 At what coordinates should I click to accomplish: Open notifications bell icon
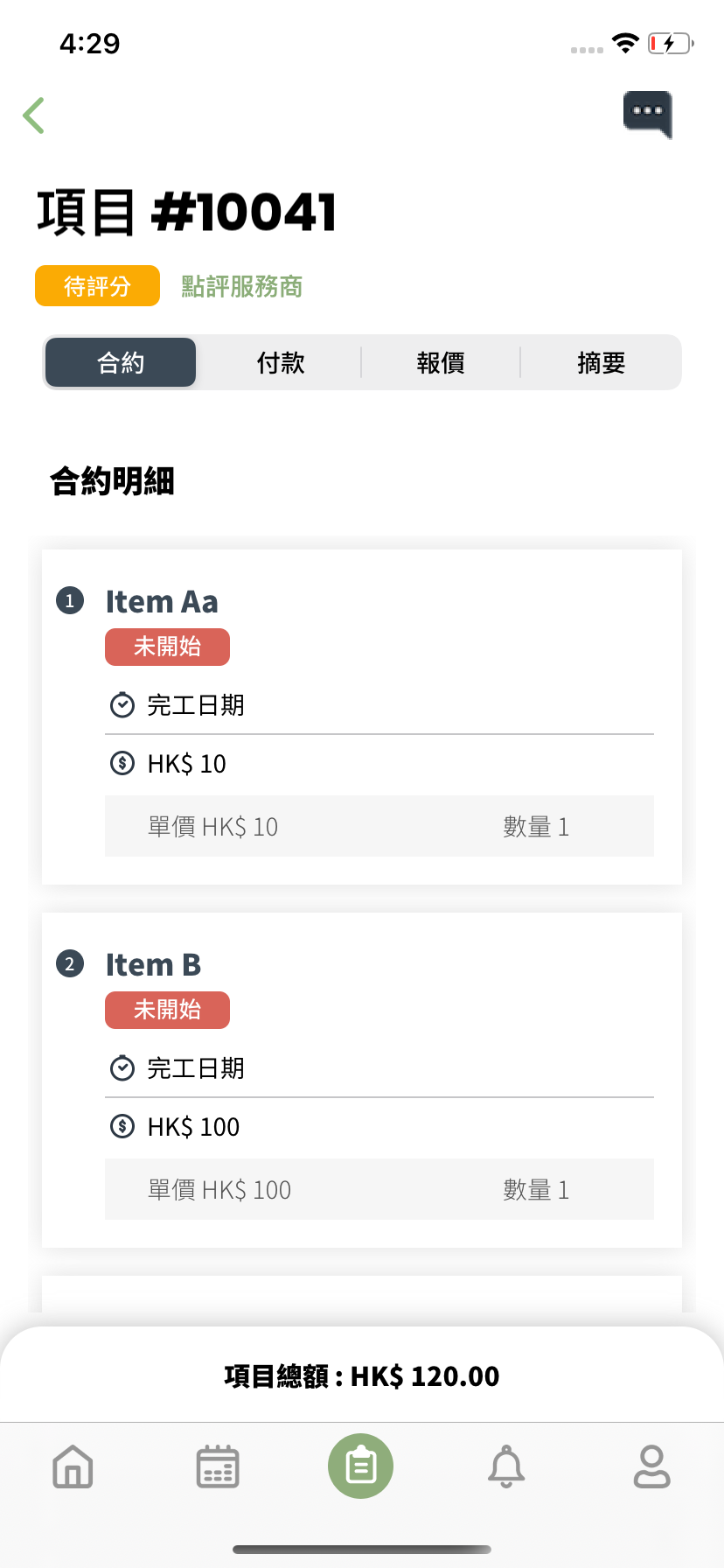[506, 1466]
